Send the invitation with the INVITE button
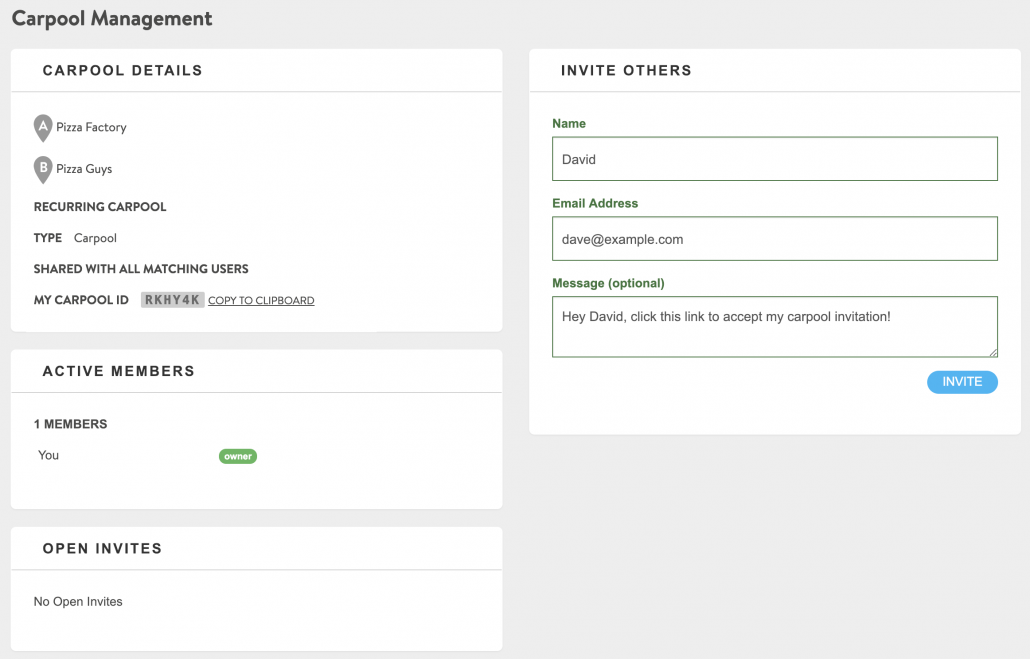The image size is (1030, 659). (x=962, y=382)
